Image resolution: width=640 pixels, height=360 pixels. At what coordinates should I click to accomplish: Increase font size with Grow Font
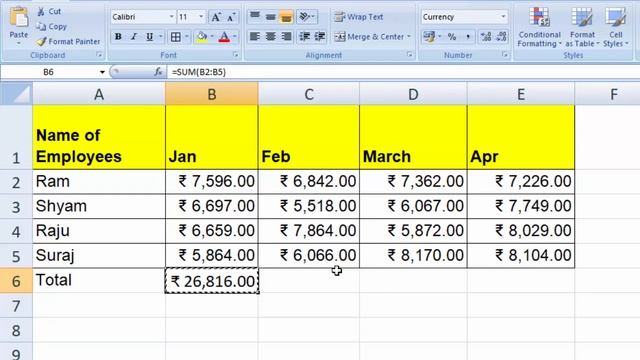216,17
